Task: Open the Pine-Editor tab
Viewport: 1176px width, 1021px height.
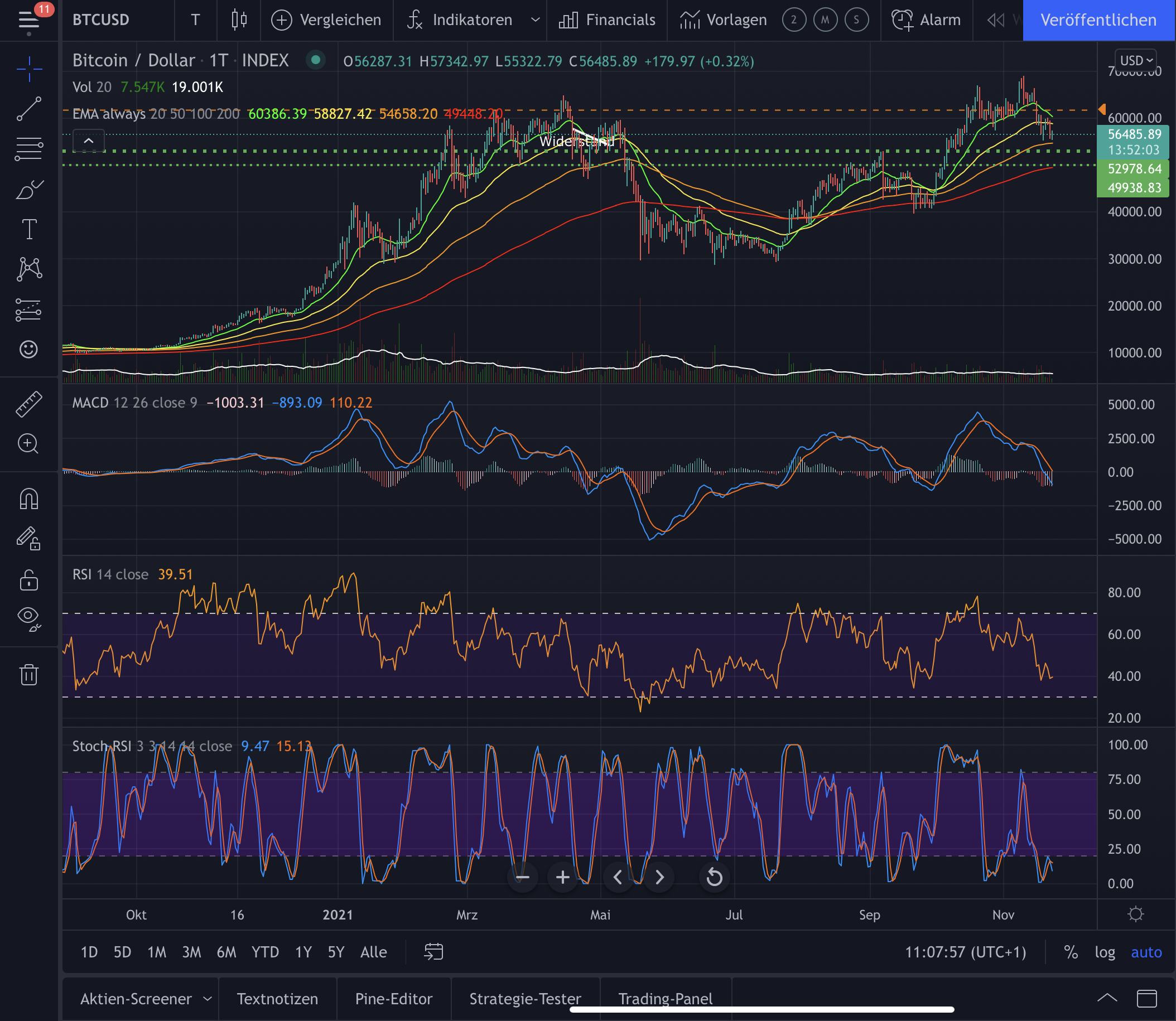Action: click(x=393, y=999)
